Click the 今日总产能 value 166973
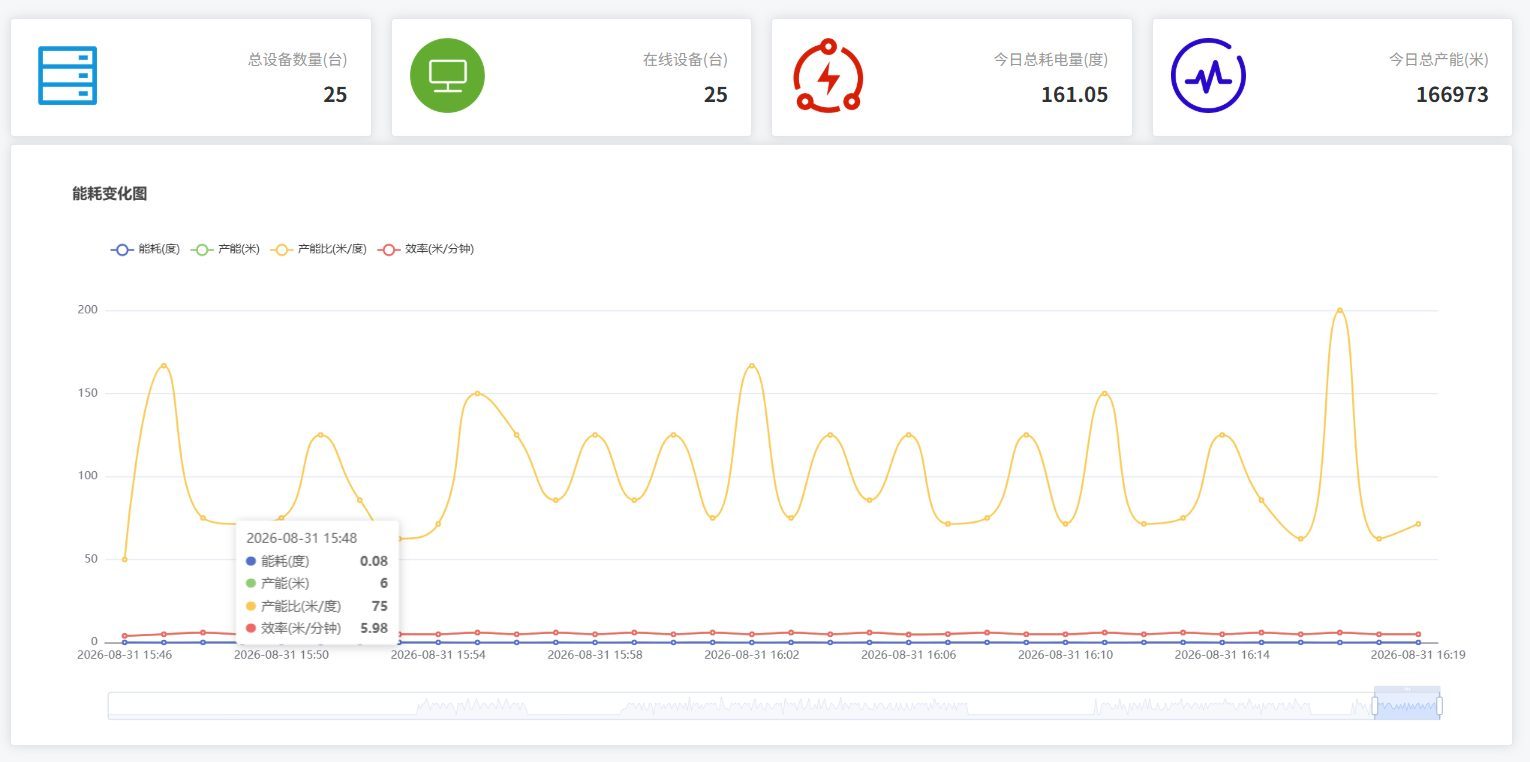 coord(1452,95)
